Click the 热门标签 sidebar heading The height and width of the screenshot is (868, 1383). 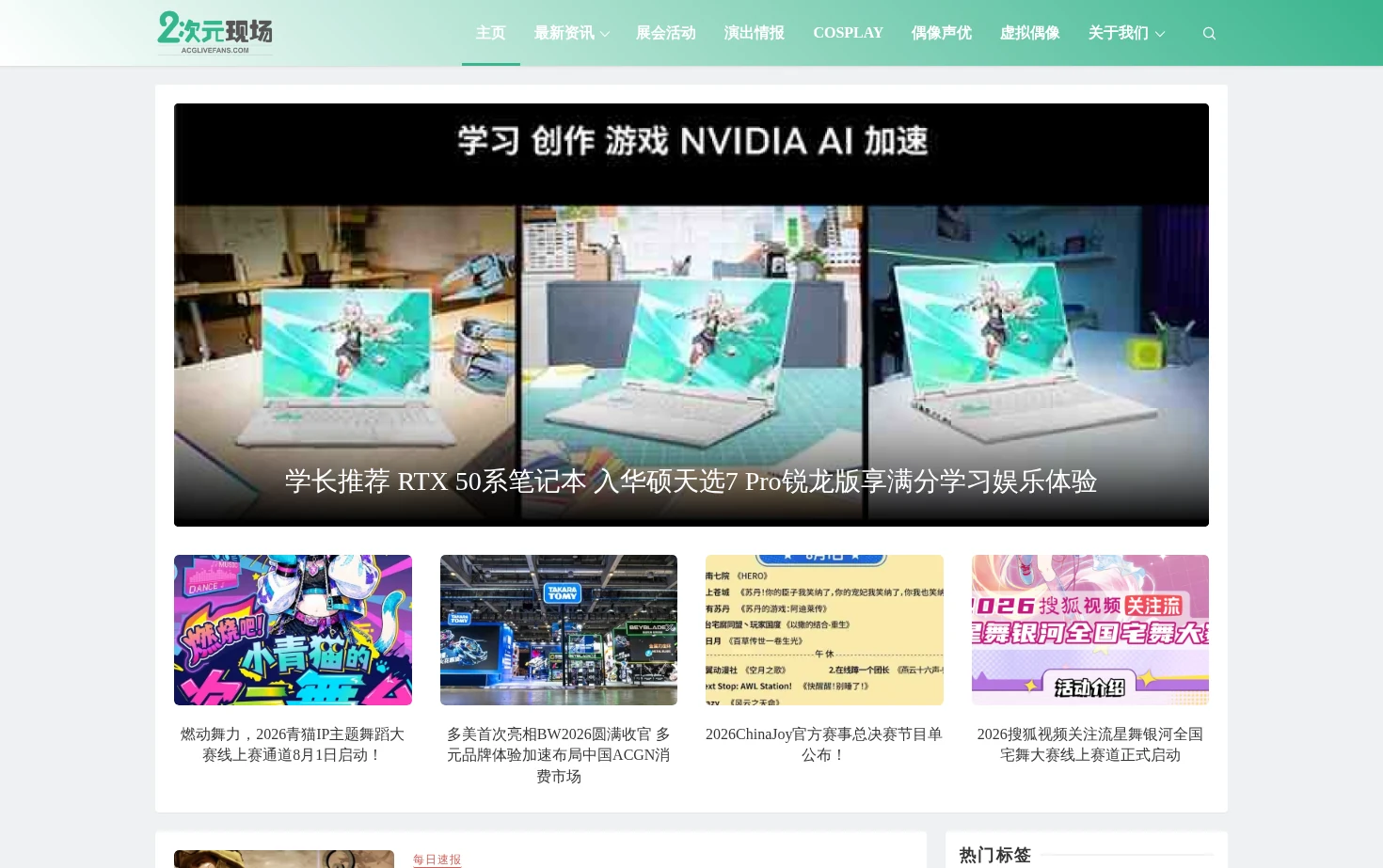[x=995, y=855]
